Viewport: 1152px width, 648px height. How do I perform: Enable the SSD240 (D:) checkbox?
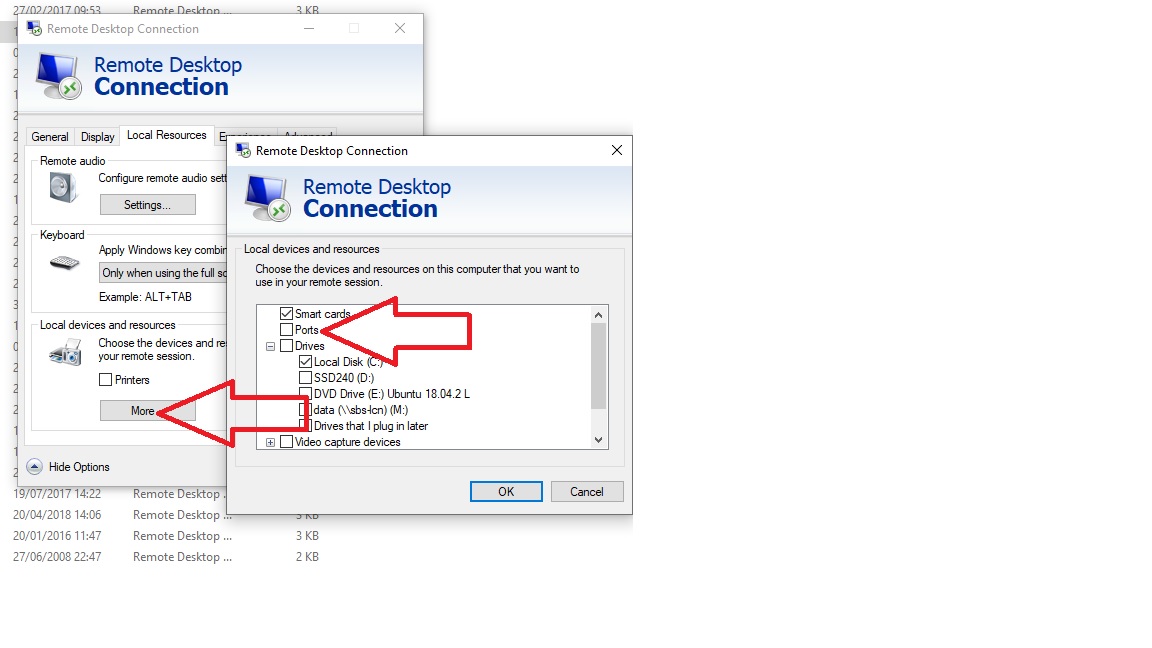(x=306, y=378)
